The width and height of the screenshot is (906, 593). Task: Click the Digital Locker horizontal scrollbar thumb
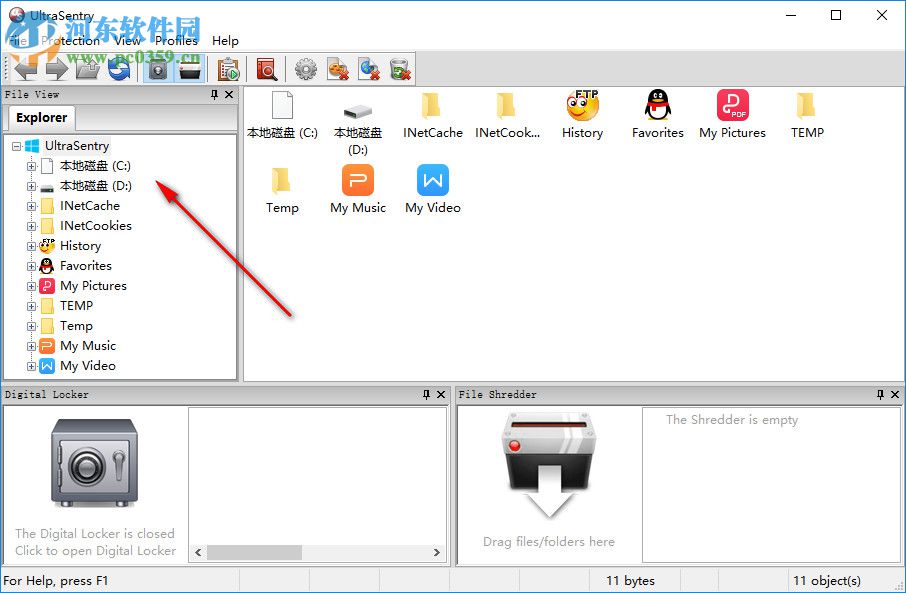tap(254, 553)
